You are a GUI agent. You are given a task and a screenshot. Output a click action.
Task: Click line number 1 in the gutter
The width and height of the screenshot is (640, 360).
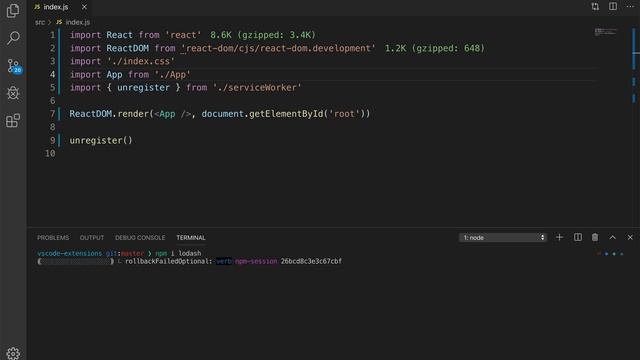[x=52, y=35]
